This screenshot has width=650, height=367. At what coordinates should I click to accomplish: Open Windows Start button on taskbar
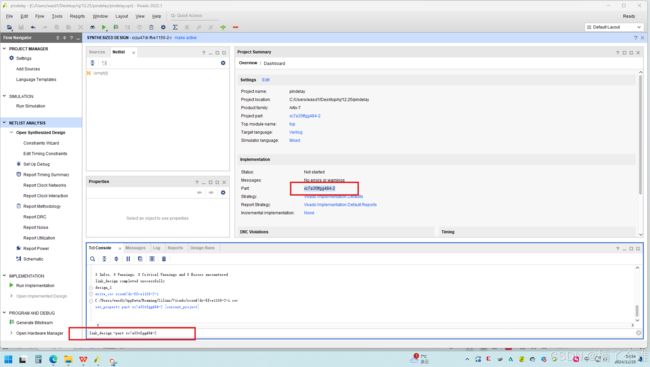pyautogui.click(x=8, y=360)
